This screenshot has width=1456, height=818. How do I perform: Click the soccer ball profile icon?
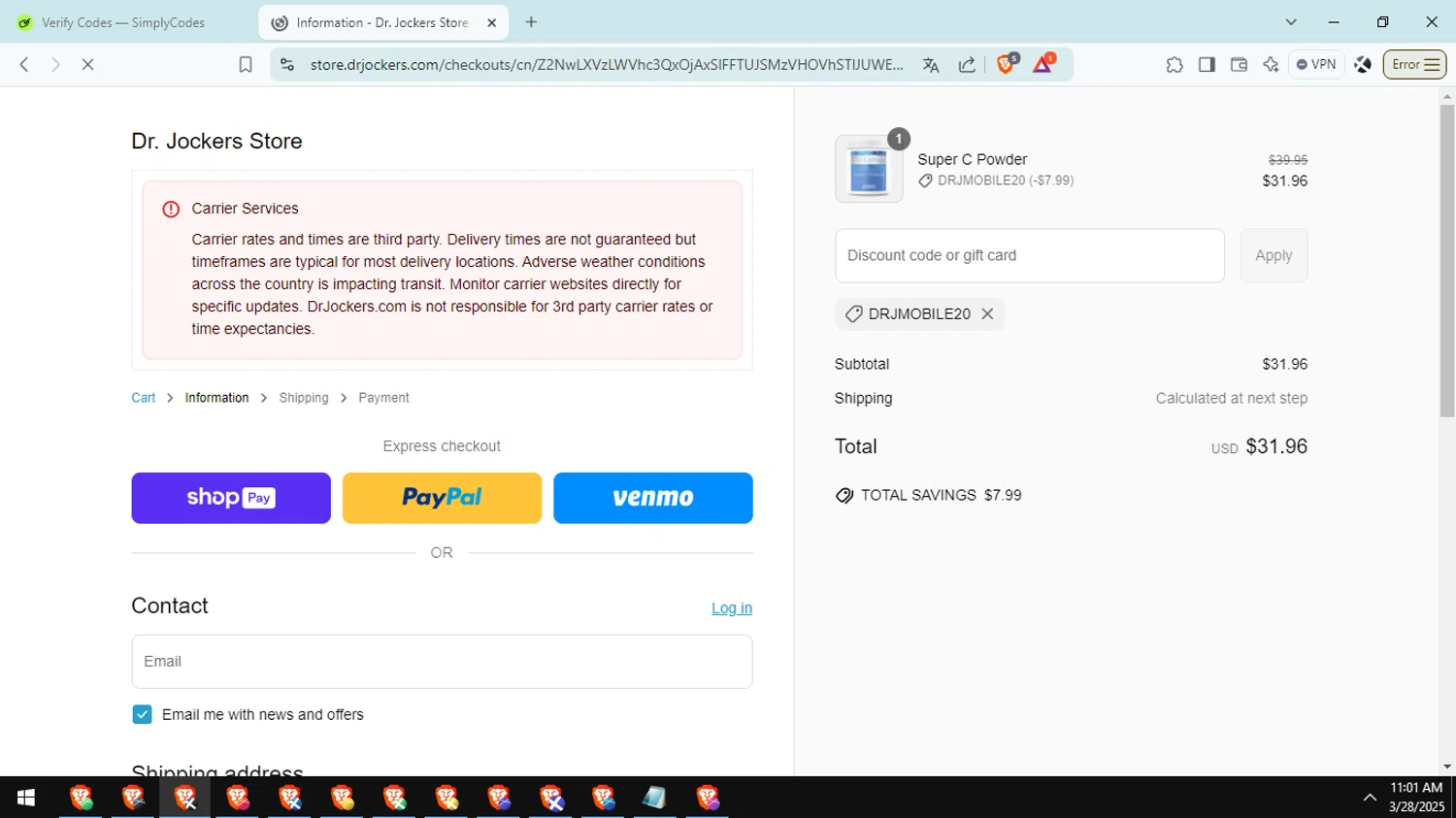pyautogui.click(x=1363, y=64)
